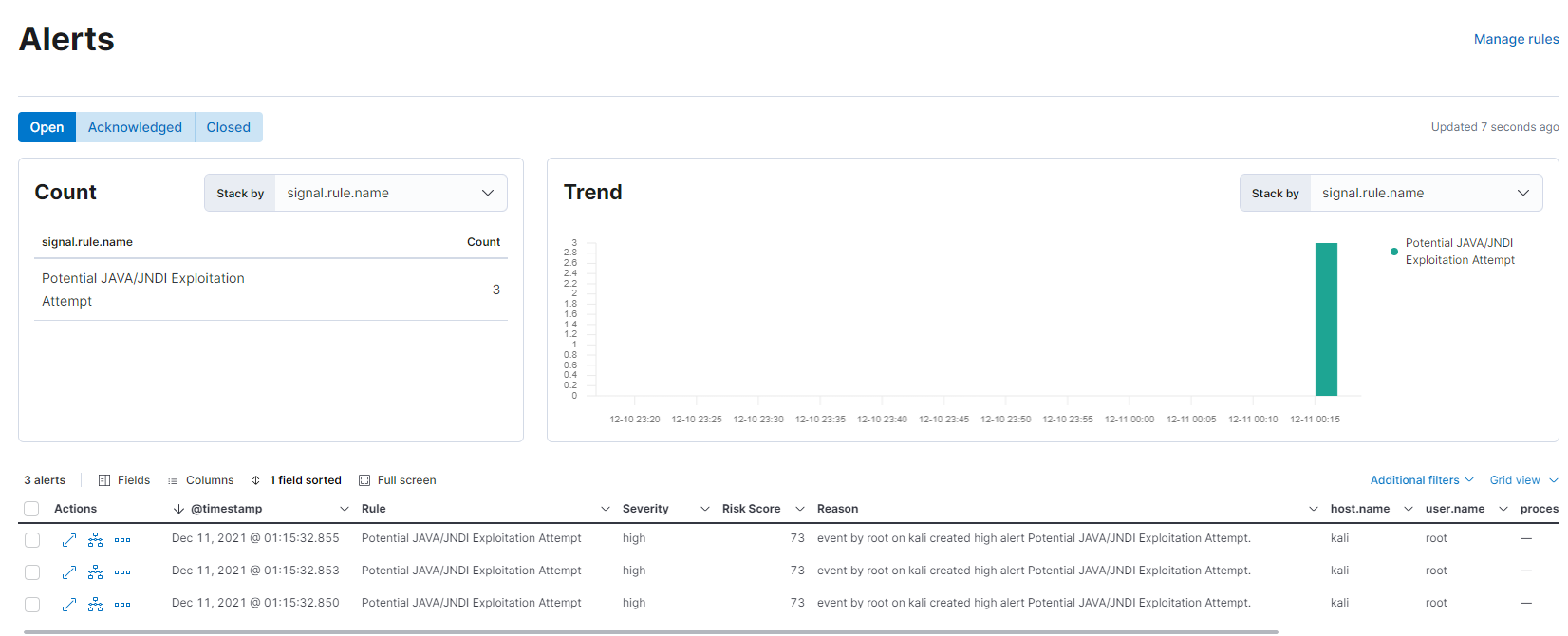1568x636 pixels.
Task: Click the Rule cell for the 01:15:32.855 alert
Action: (472, 538)
